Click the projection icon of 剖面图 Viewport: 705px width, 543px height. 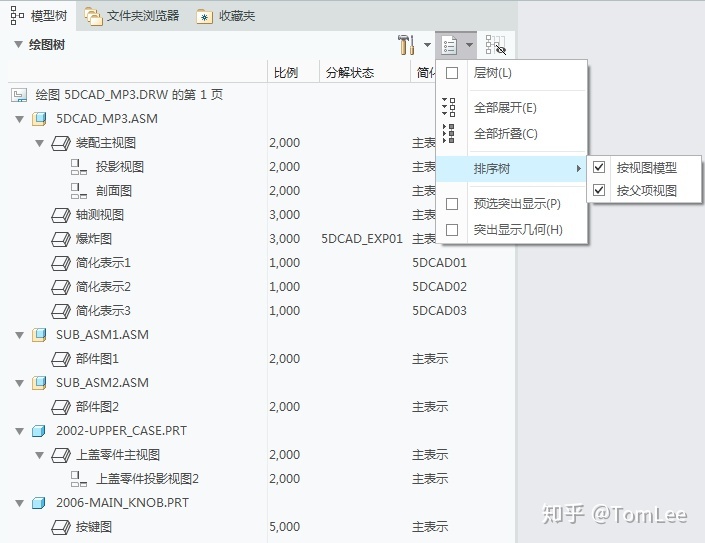[79, 191]
